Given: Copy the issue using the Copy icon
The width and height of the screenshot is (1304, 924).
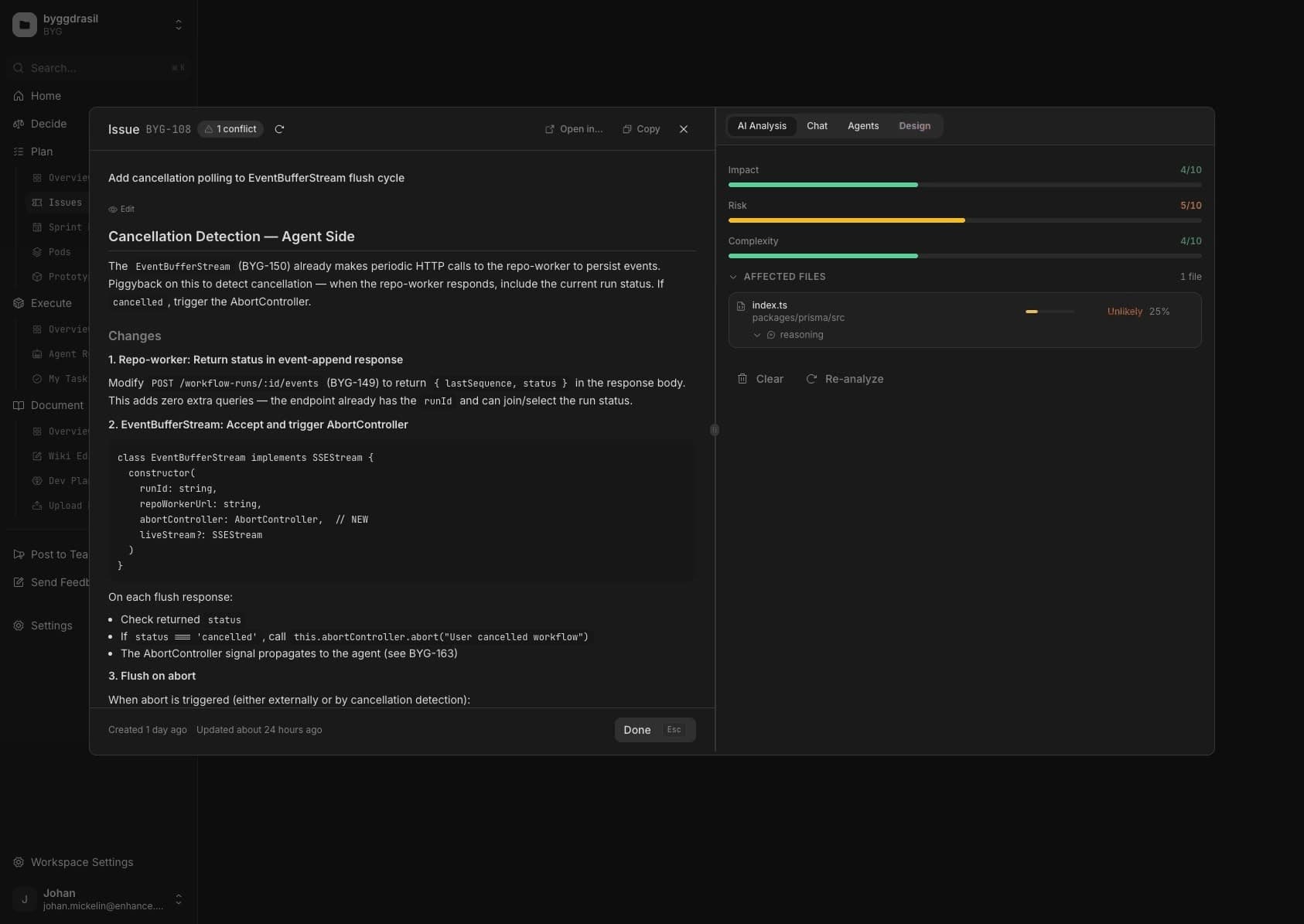Looking at the screenshot, I should click(626, 129).
